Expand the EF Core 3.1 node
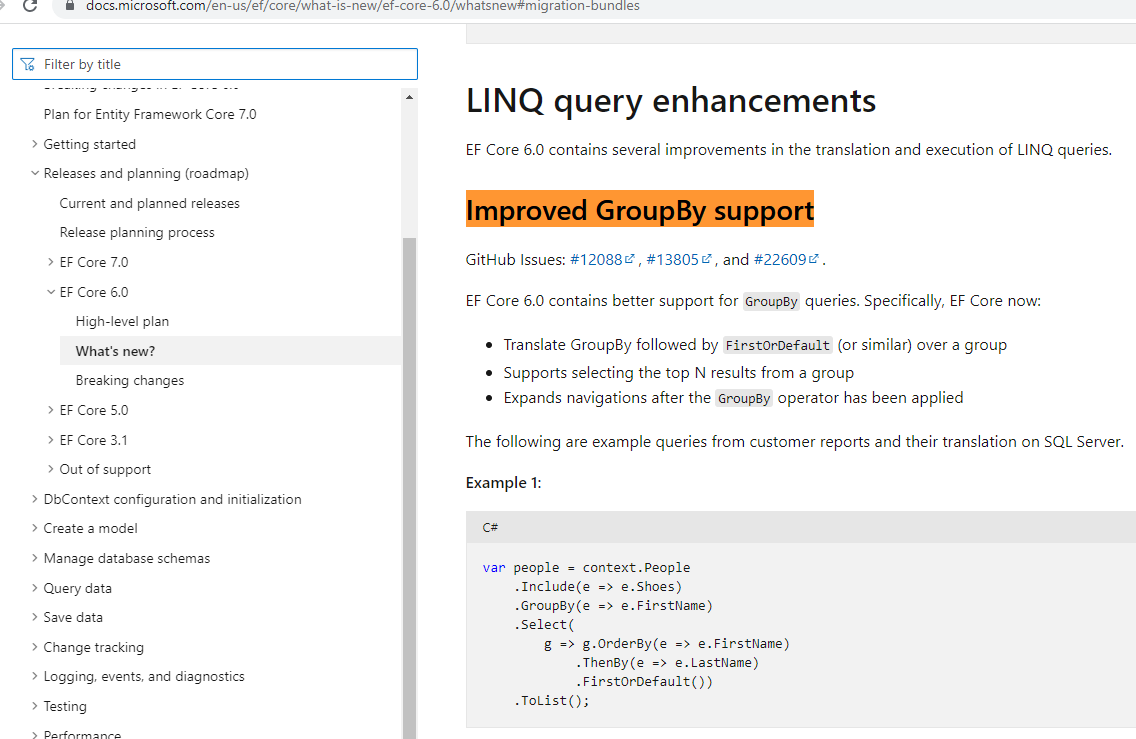 coord(51,440)
